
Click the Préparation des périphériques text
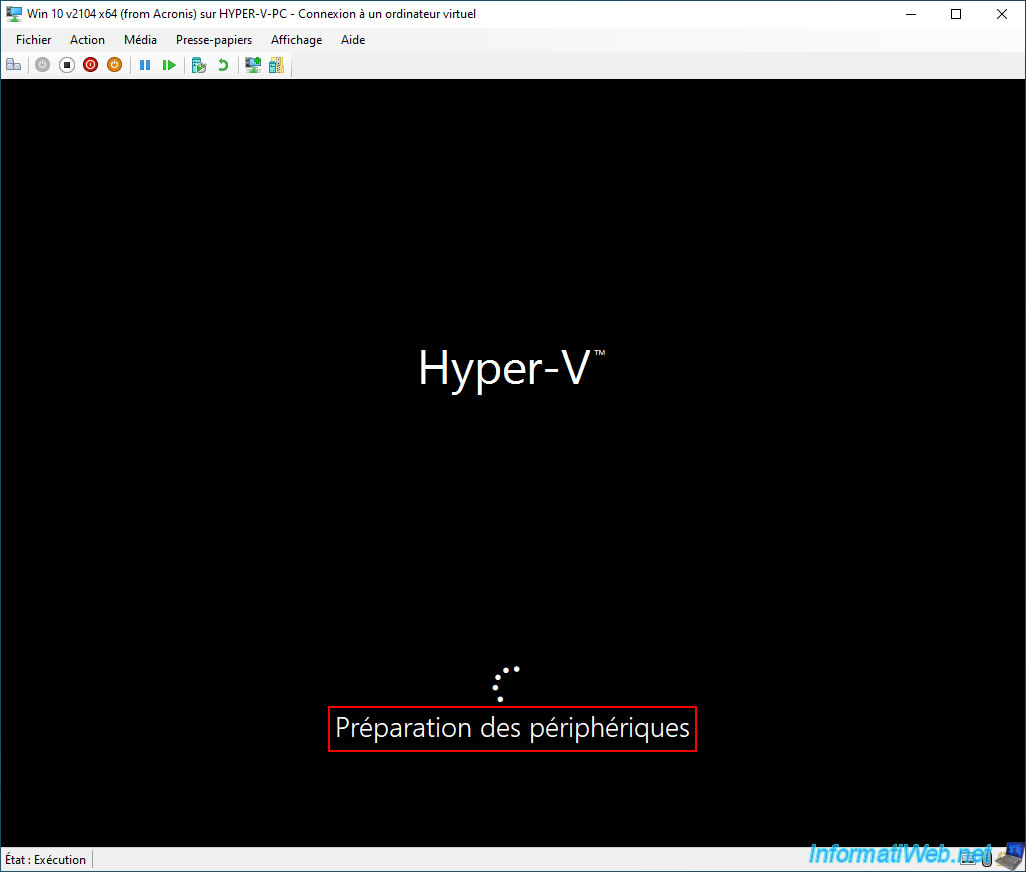coord(512,728)
